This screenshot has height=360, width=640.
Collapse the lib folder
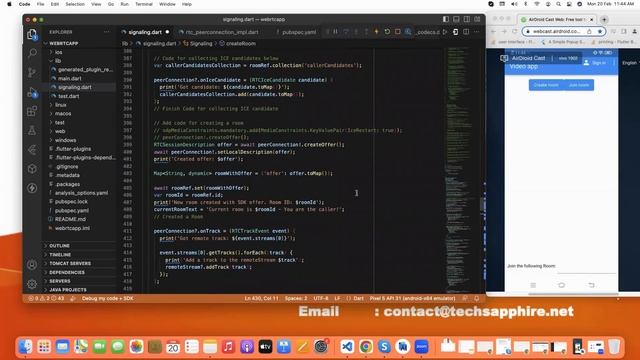(58, 61)
